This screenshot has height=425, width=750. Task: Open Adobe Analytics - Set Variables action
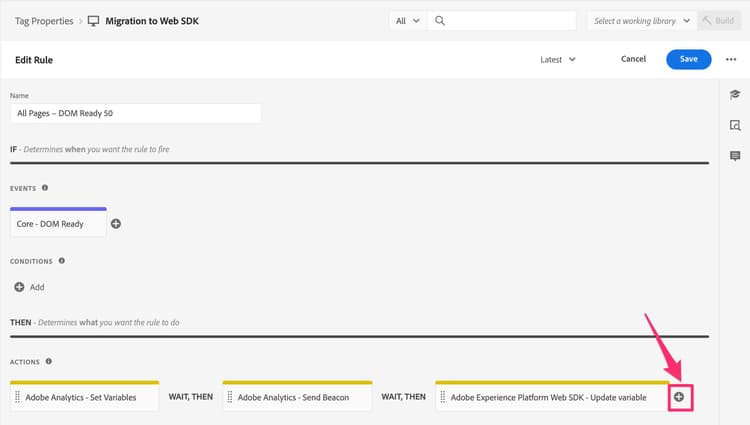tap(85, 396)
